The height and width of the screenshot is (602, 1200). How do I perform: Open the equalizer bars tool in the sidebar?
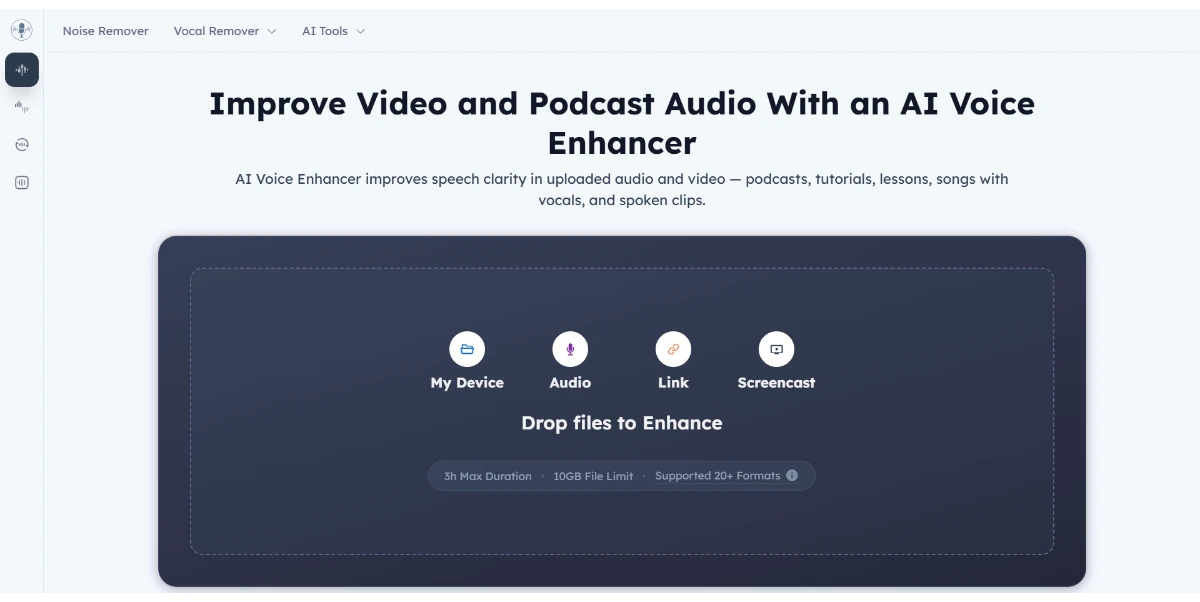coord(22,107)
